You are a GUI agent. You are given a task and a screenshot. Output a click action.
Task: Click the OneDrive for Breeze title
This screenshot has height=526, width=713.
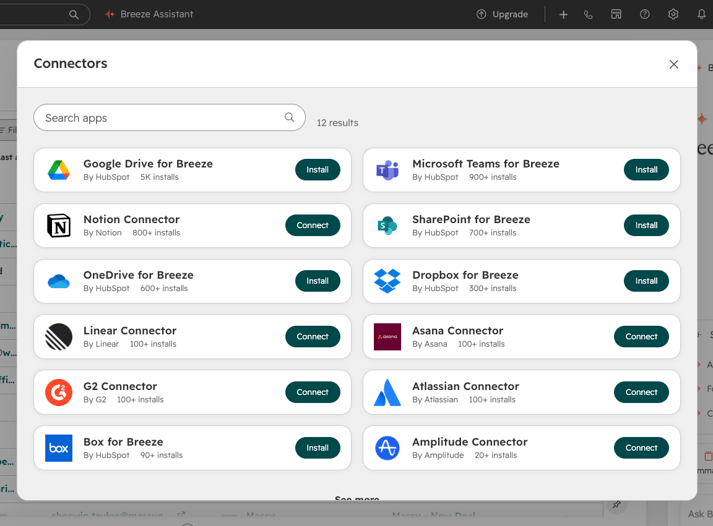(x=138, y=275)
